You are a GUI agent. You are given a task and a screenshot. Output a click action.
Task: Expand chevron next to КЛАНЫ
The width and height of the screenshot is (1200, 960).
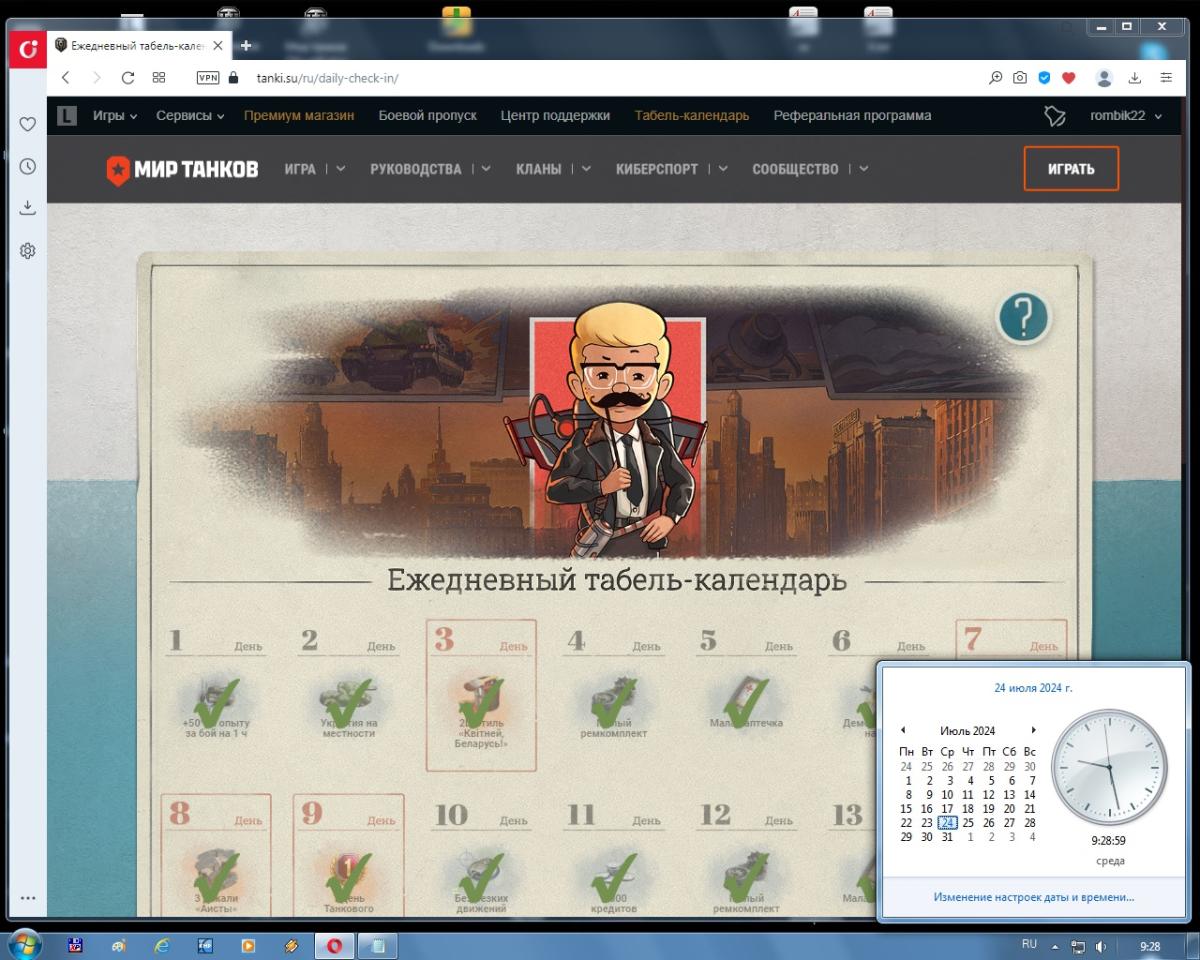(x=586, y=169)
